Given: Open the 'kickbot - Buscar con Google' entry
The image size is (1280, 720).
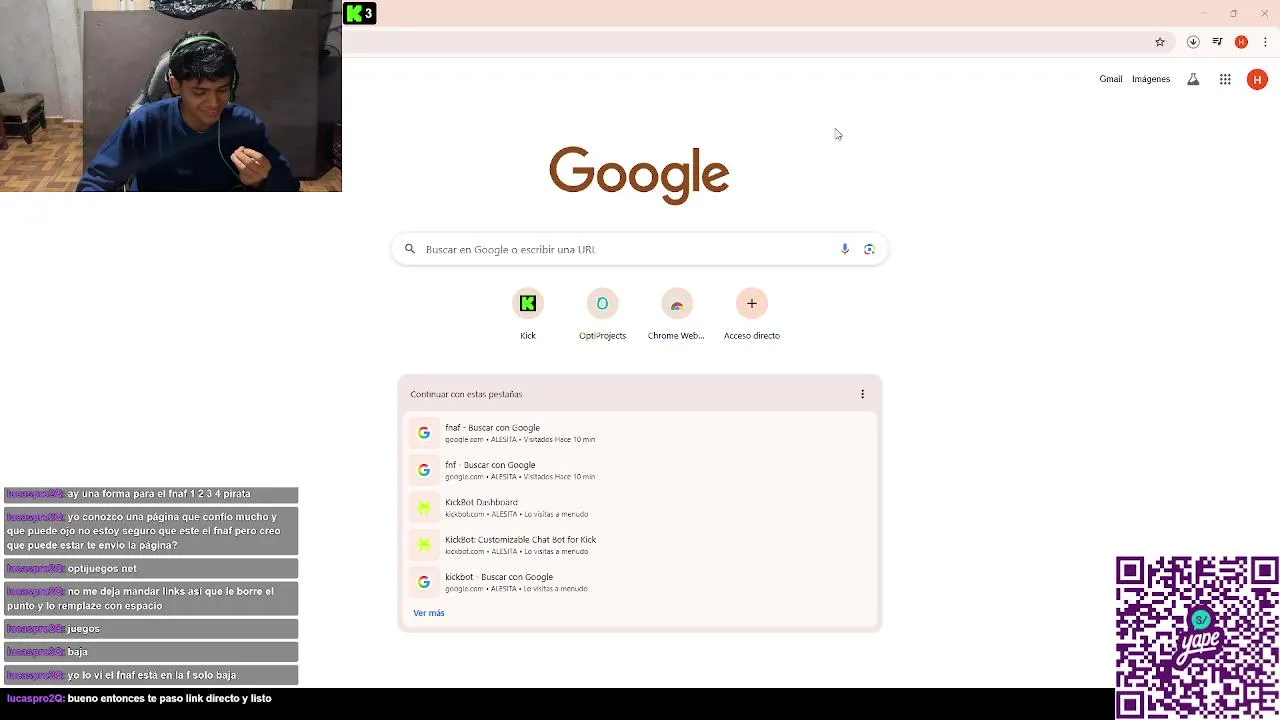Looking at the screenshot, I should pyautogui.click(x=639, y=582).
